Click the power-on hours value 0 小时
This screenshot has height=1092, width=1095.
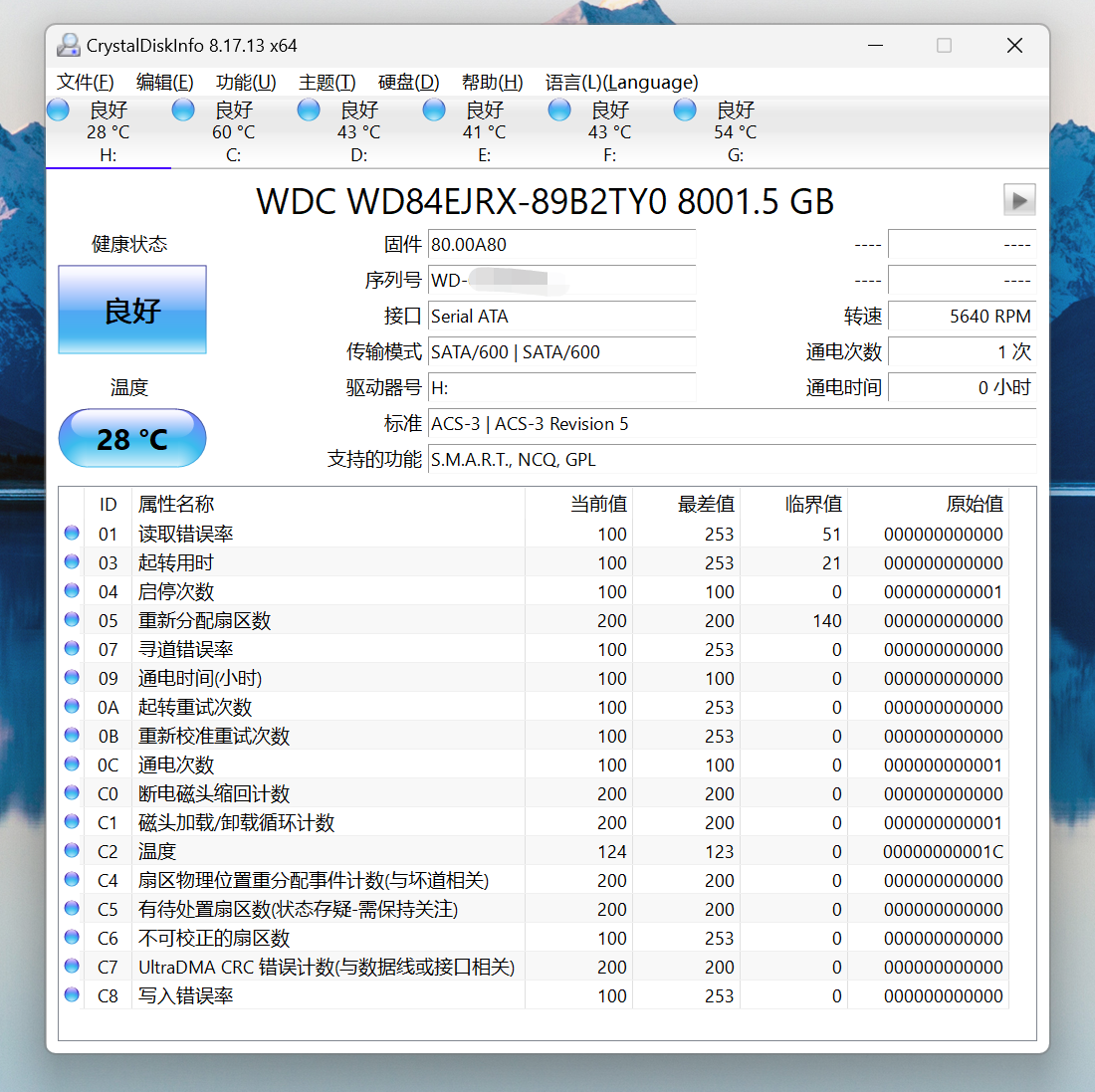pos(962,388)
